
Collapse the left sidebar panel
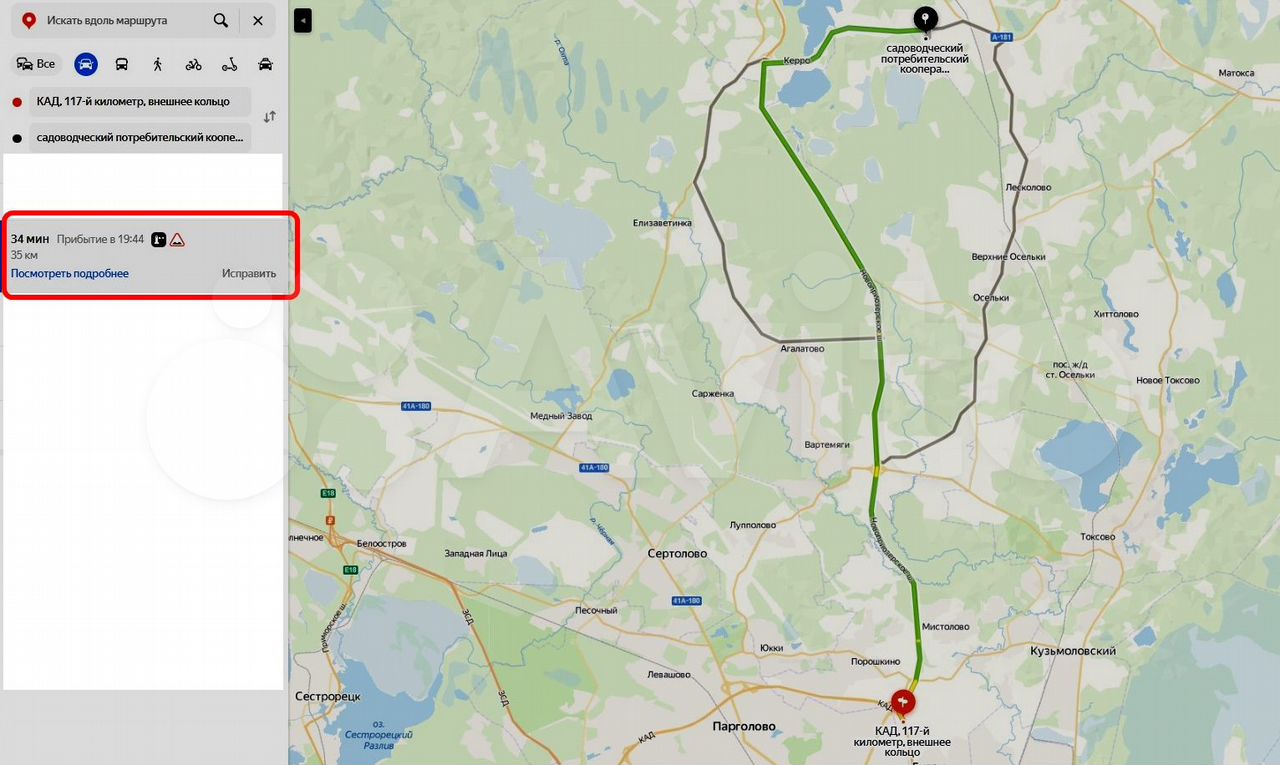(303, 20)
